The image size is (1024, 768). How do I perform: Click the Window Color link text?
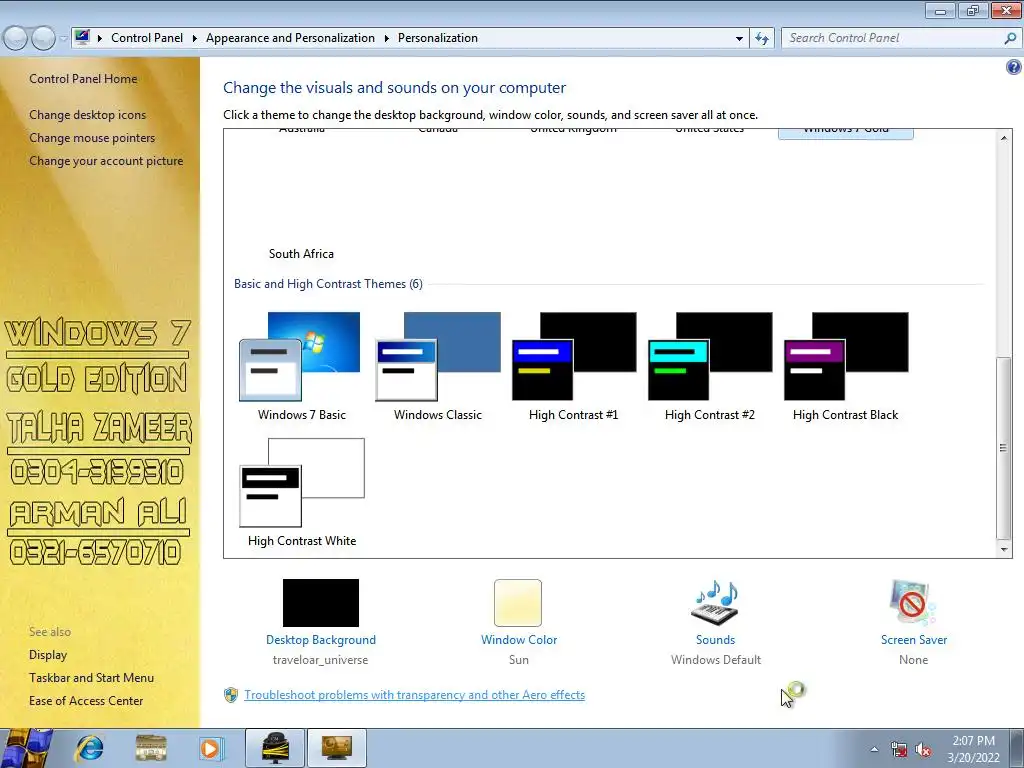519,640
